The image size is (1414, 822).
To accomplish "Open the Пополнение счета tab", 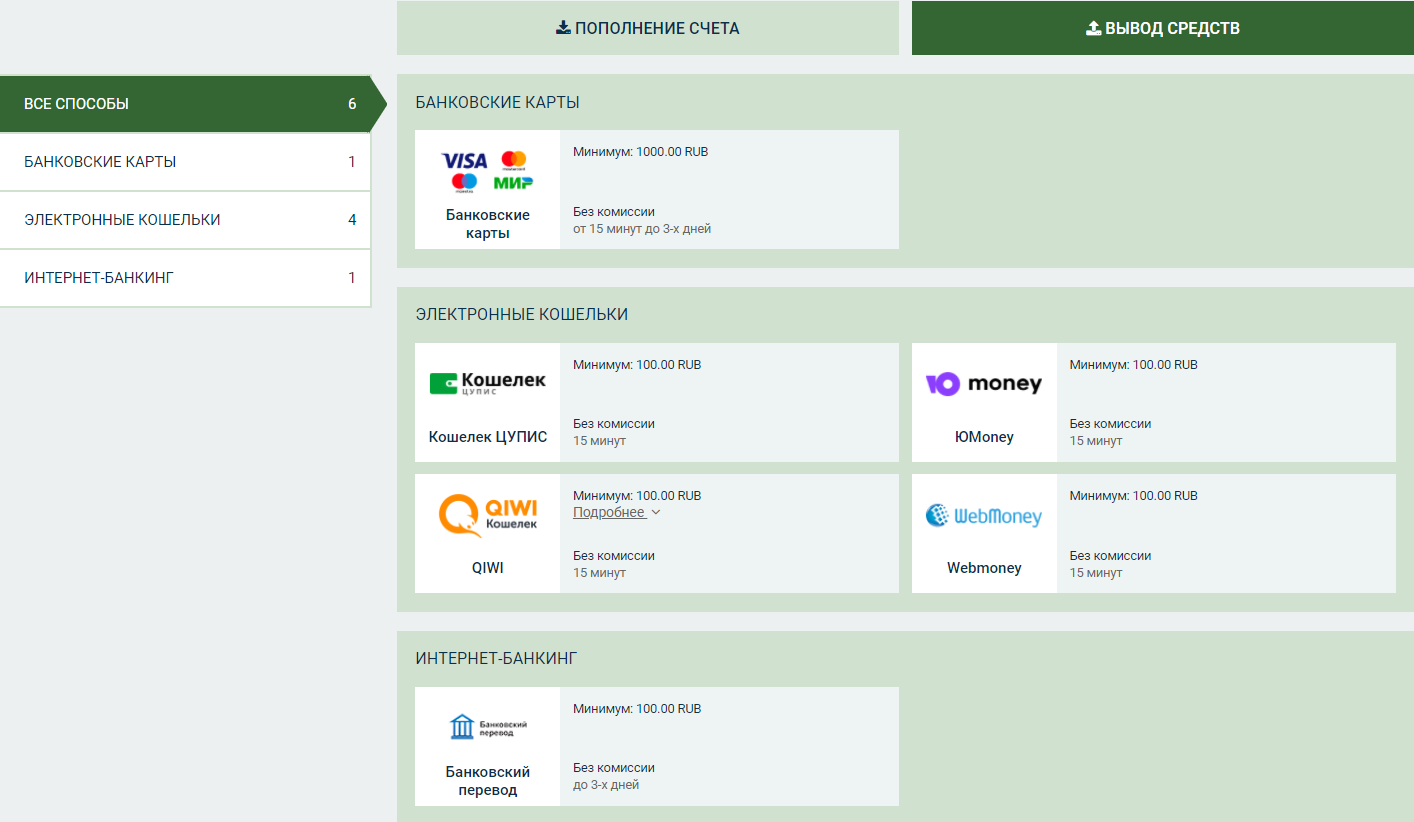I will point(648,28).
